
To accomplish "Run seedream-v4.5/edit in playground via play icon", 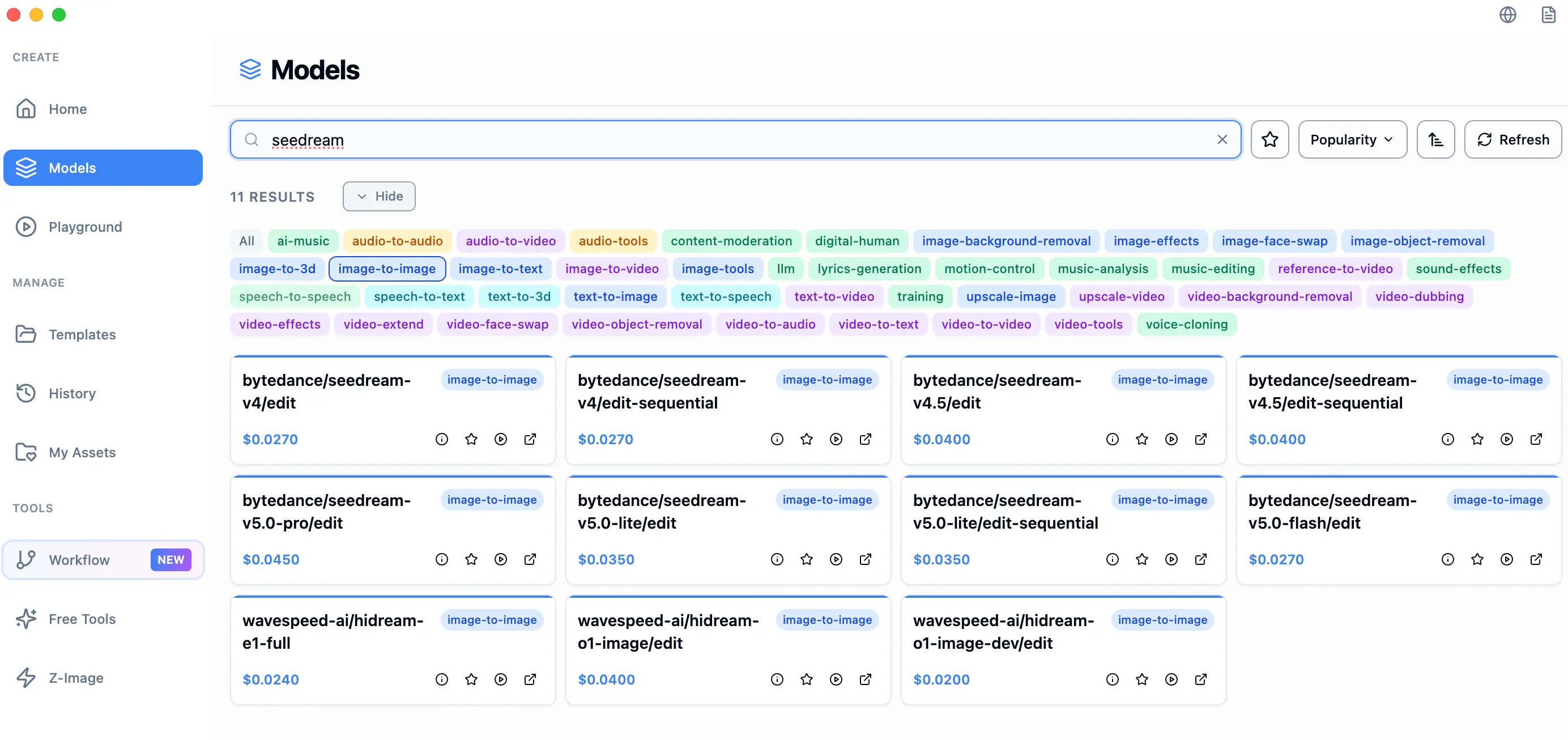I will [x=1171, y=439].
